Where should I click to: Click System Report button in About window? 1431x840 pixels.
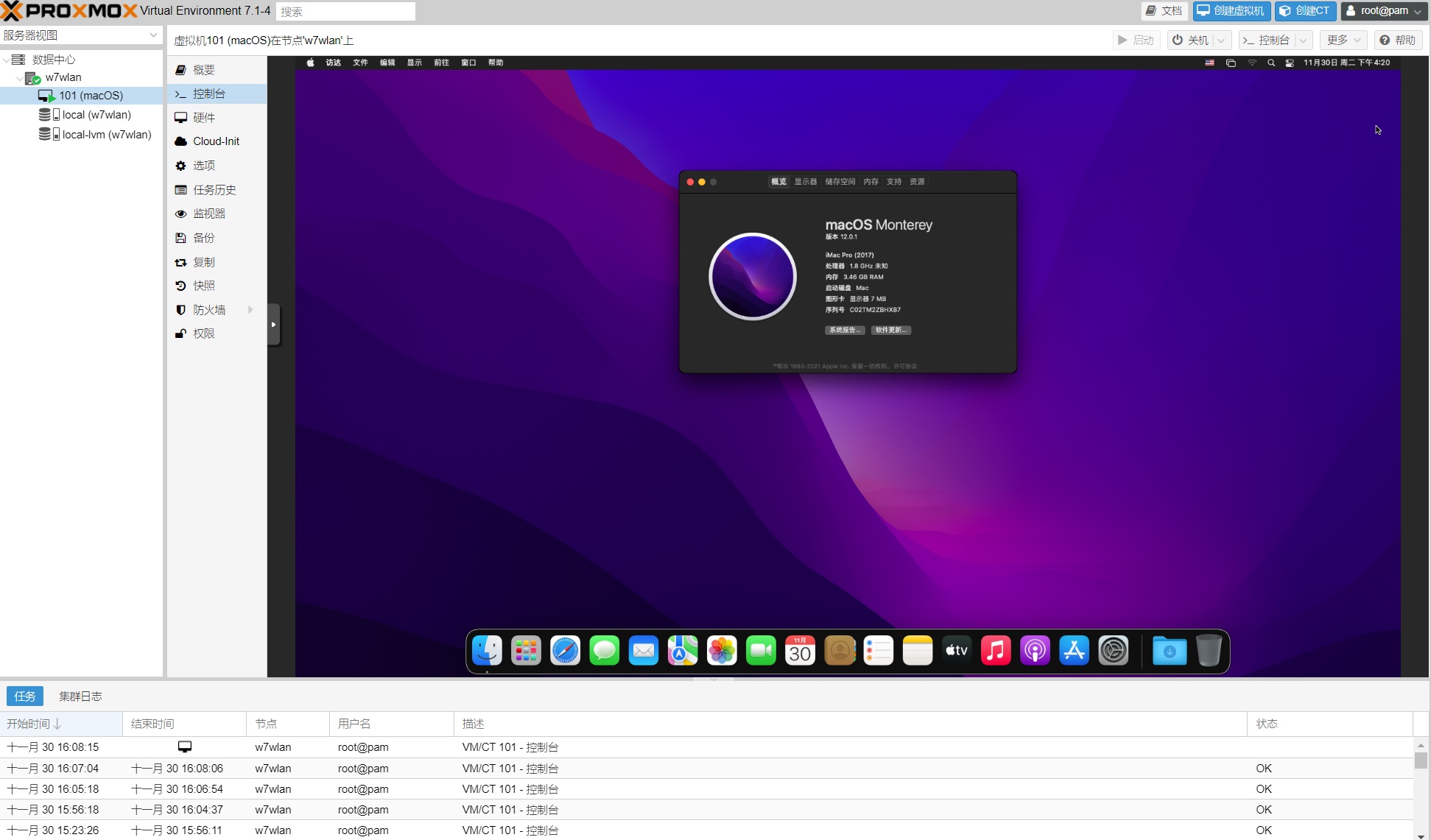[845, 330]
